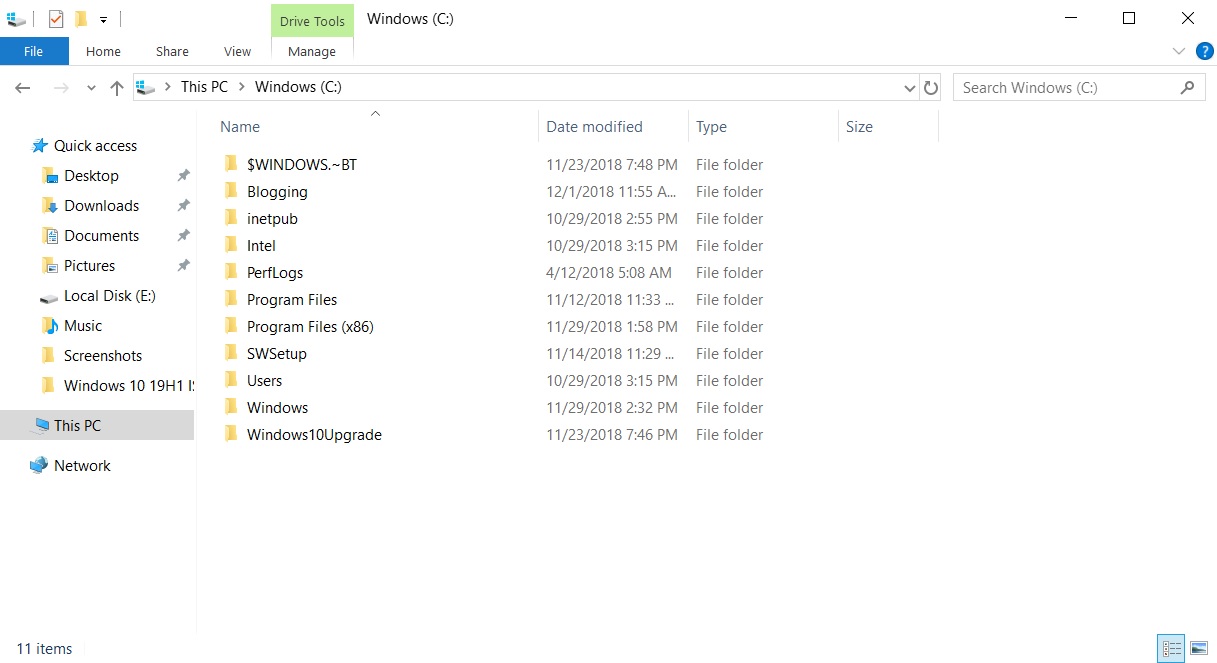Open the Manage tab under Drive Tools
Viewport: 1217px width, 663px height.
312,51
